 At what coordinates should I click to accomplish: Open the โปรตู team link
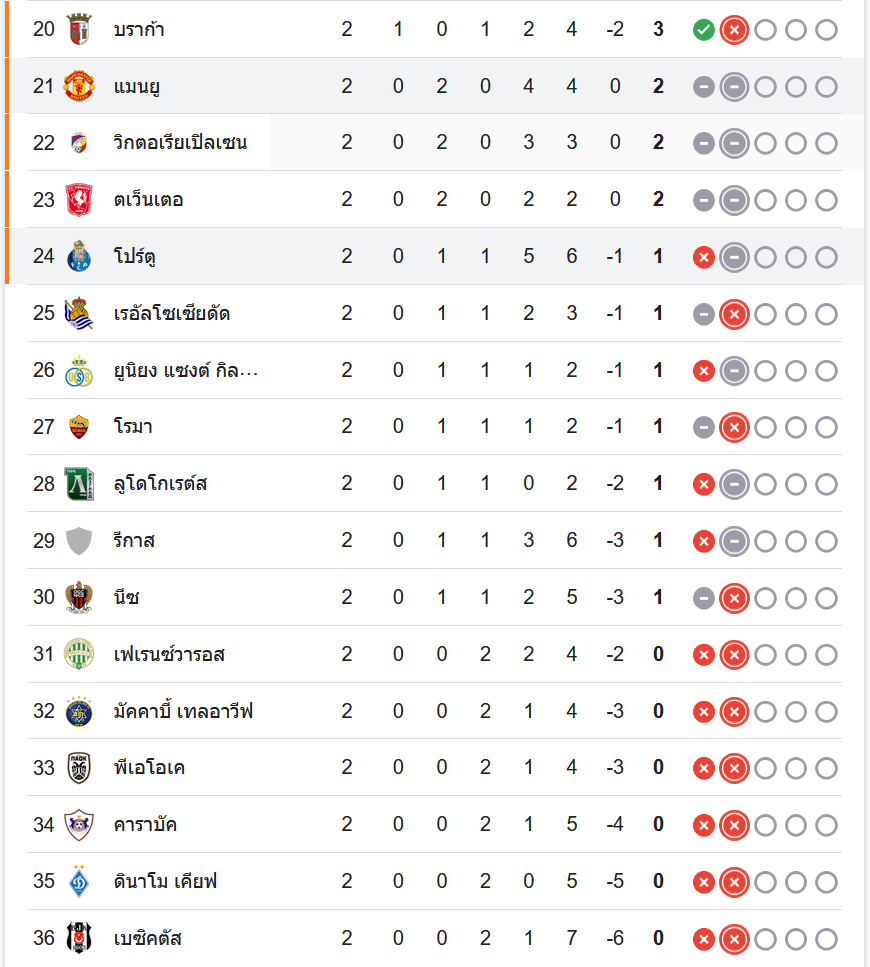tap(135, 257)
